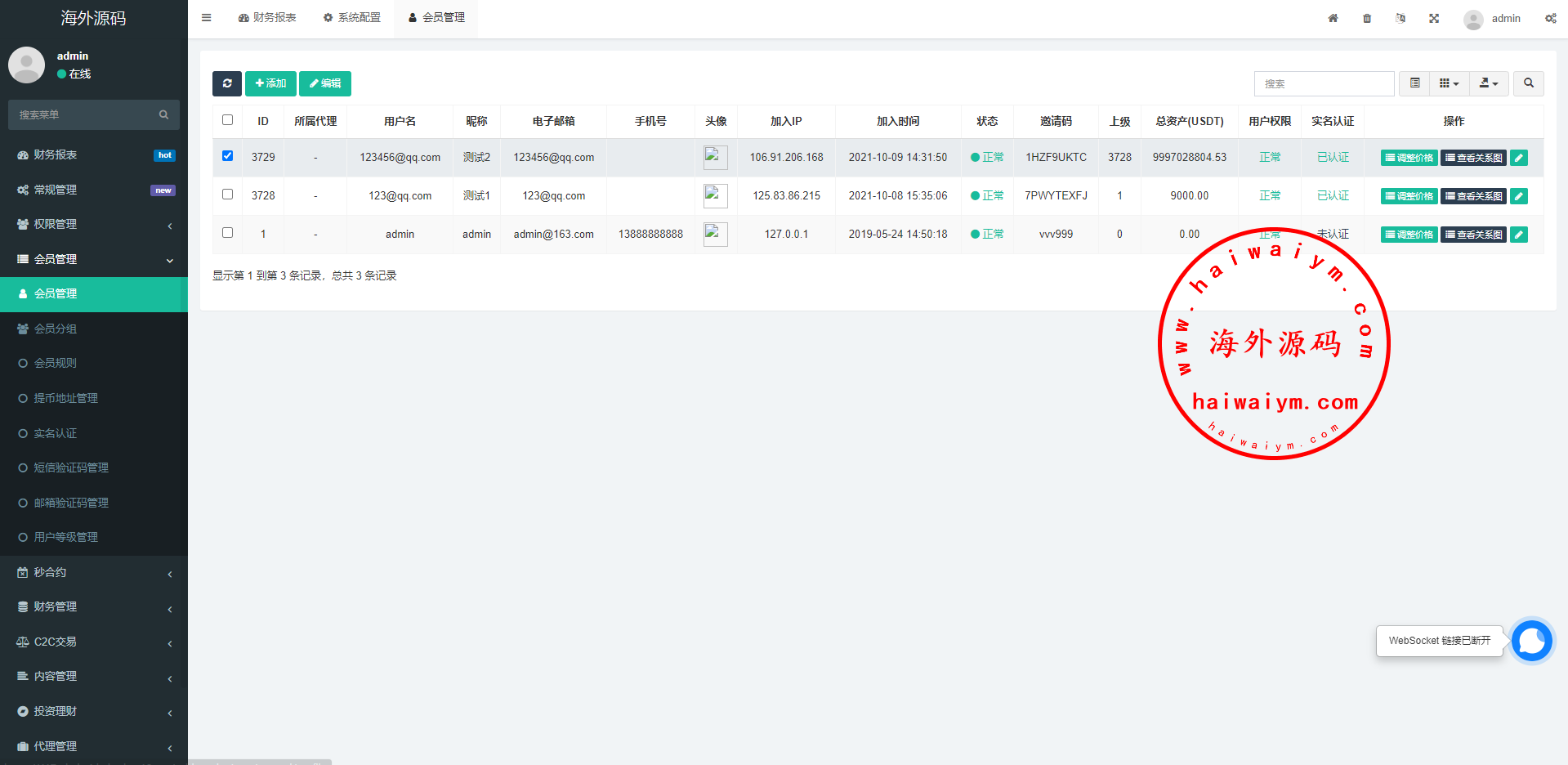The width and height of the screenshot is (1568, 765).
Task: Check the checkbox for row ID 3728
Action: click(227, 195)
